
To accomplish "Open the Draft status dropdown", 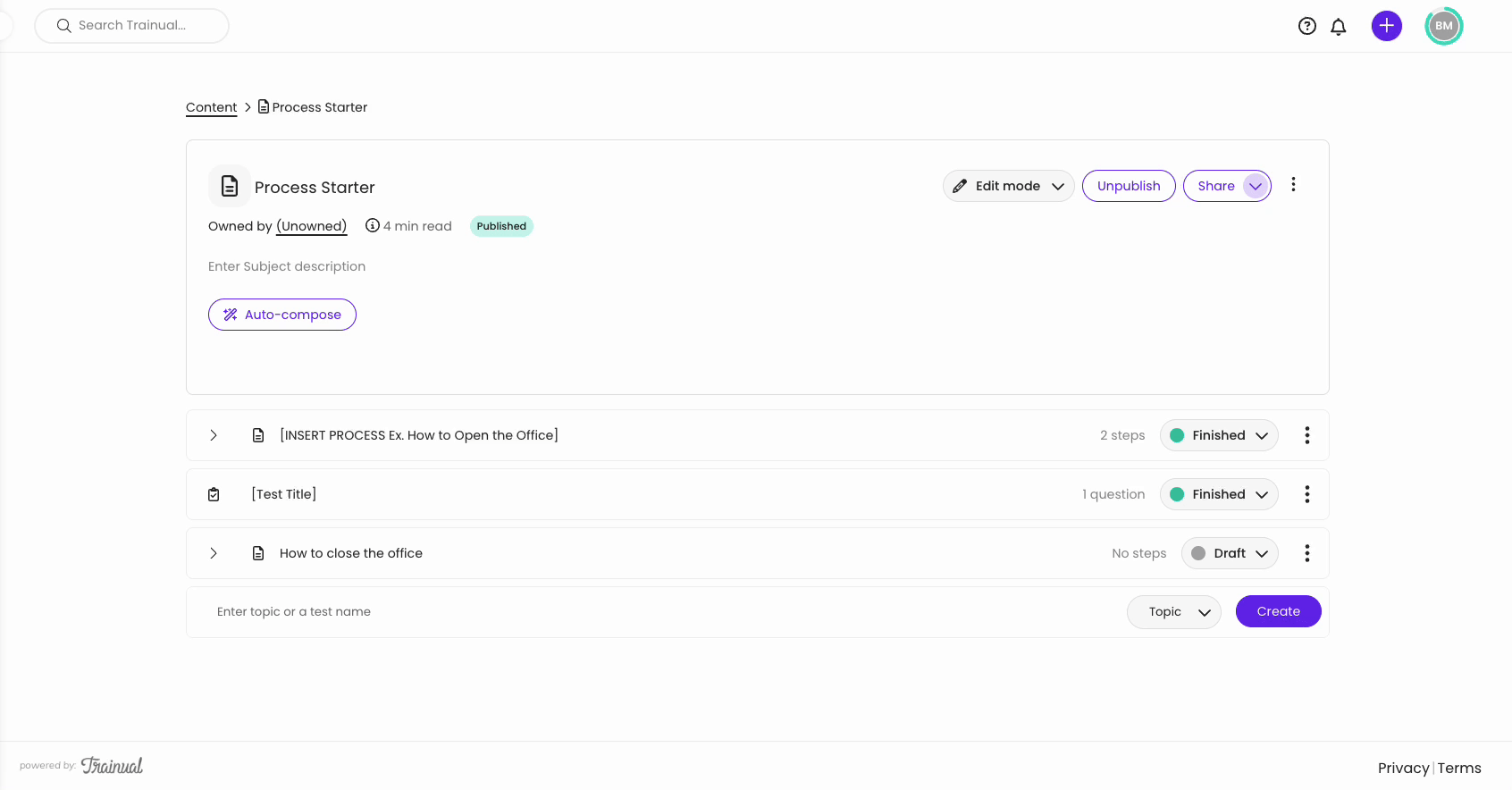I will [1230, 553].
